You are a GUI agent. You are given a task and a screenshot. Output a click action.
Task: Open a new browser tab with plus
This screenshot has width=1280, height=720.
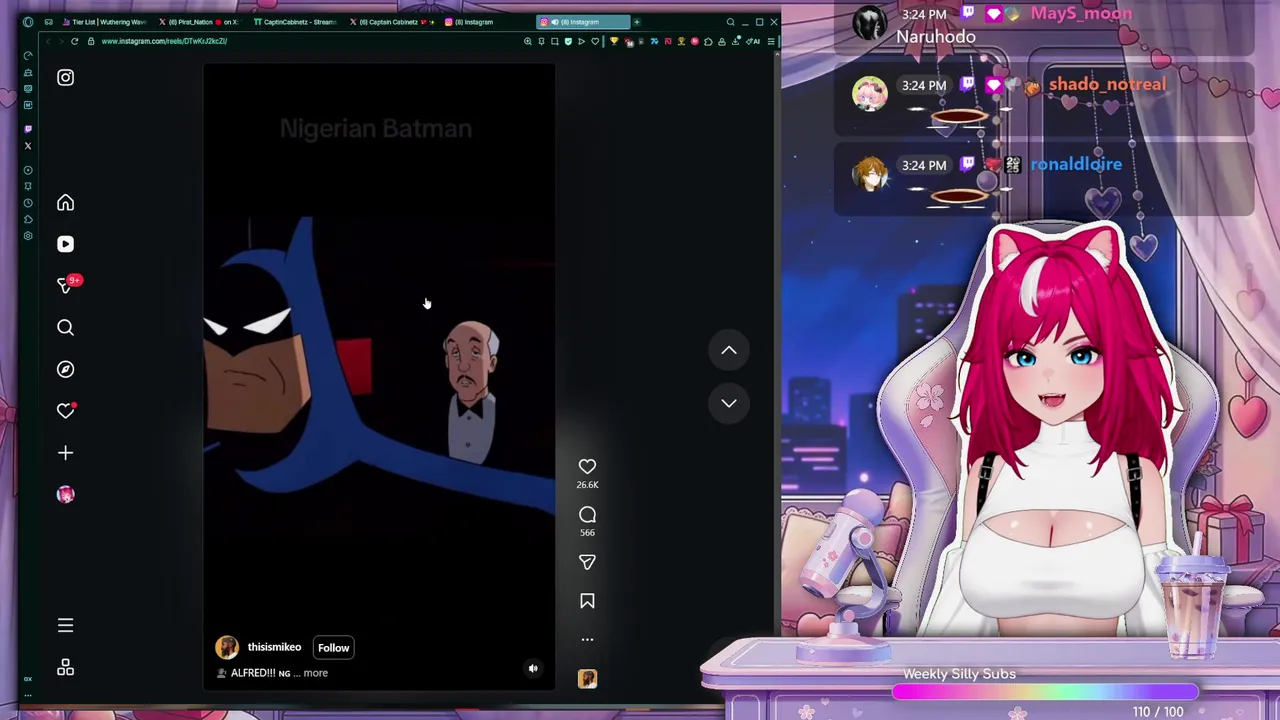(x=637, y=22)
